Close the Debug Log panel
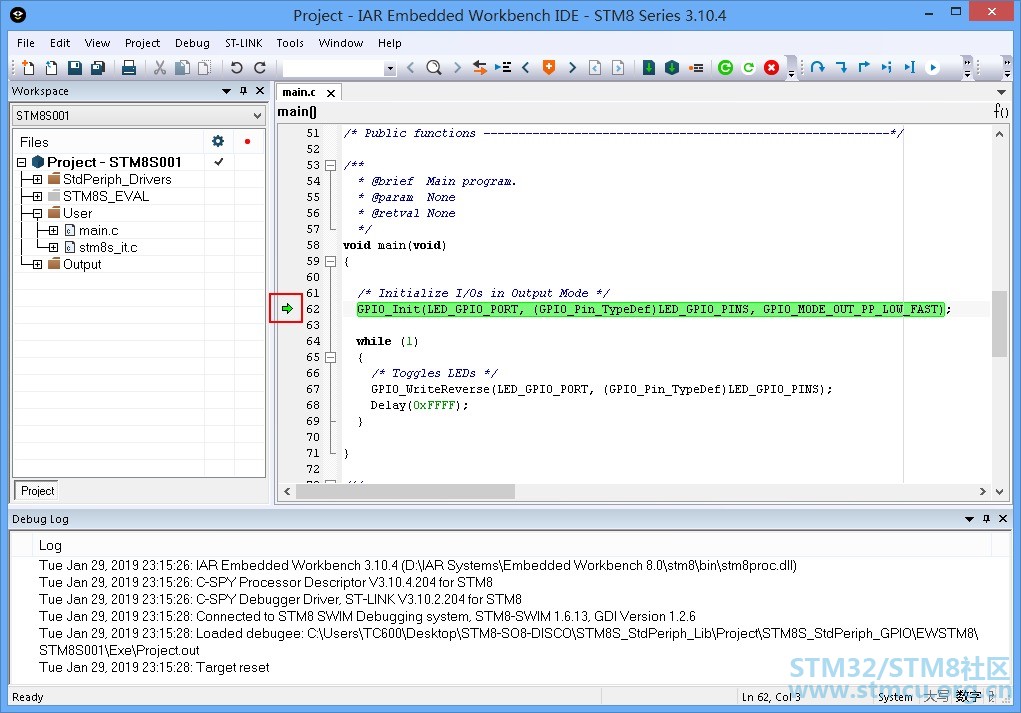 (x=1003, y=519)
